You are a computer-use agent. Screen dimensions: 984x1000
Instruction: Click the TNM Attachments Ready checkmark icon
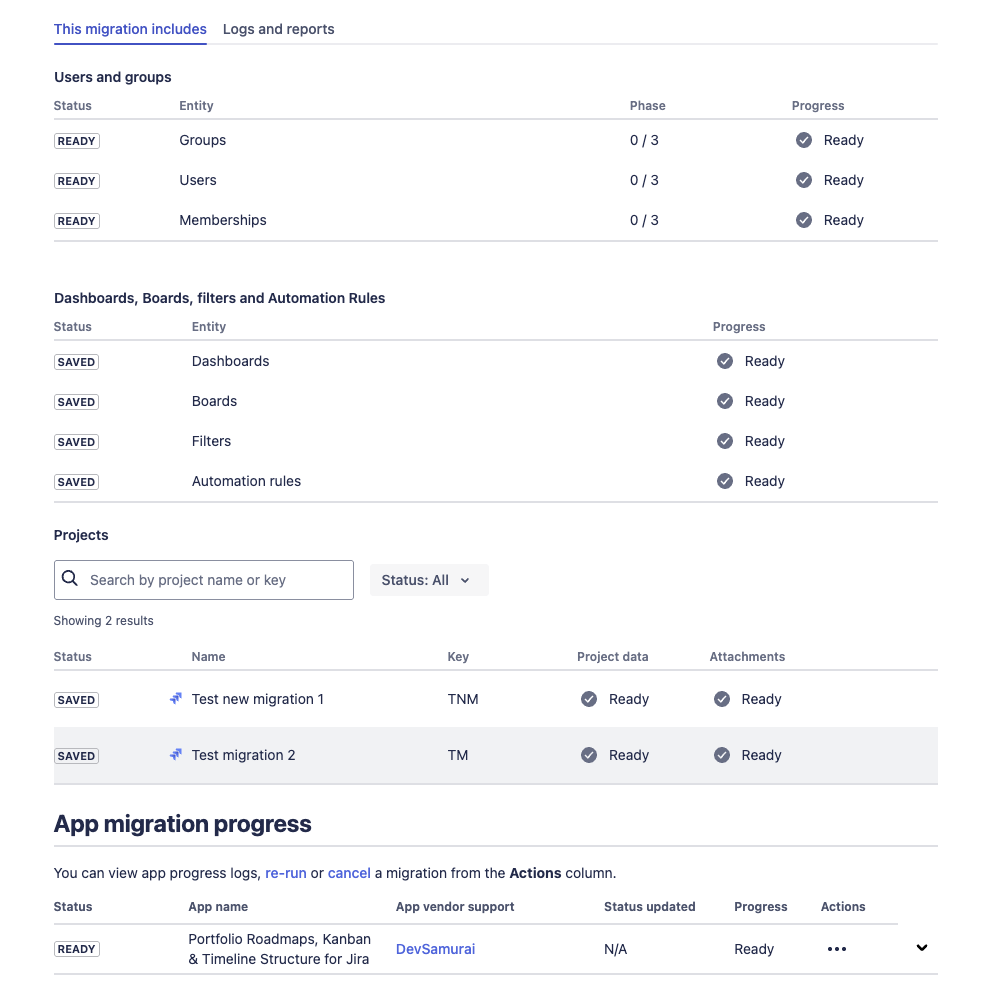(721, 699)
